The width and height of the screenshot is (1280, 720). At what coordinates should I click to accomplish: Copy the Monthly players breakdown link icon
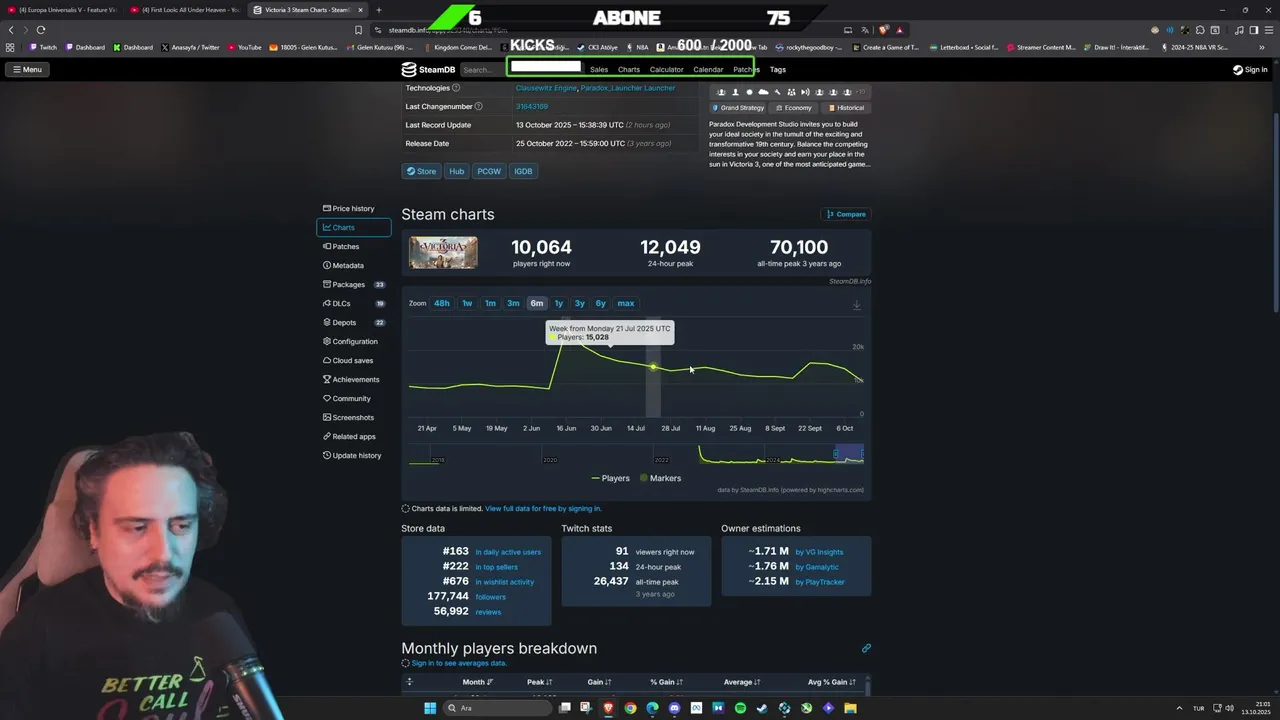point(866,648)
